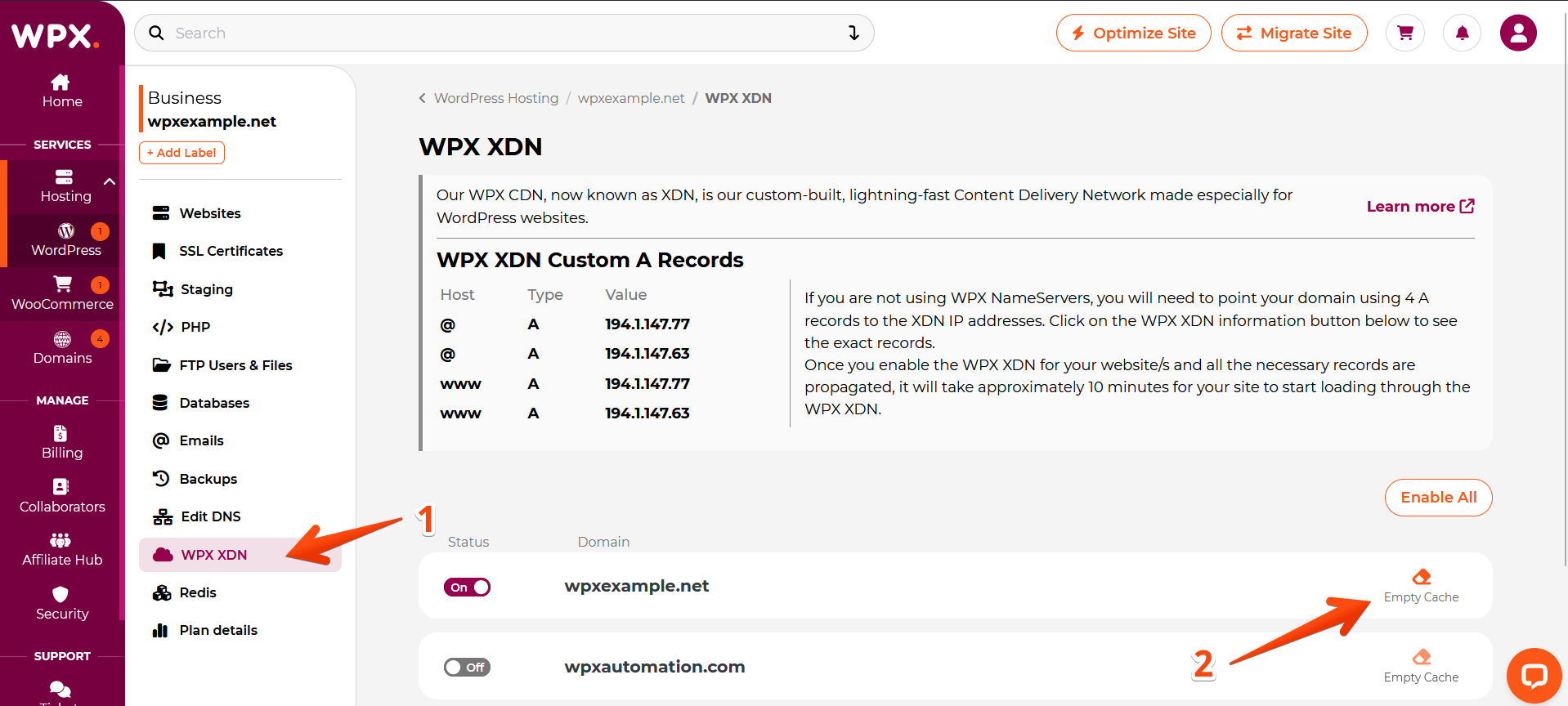Open the live chat bubble
This screenshot has height=706, width=1568.
point(1534,676)
